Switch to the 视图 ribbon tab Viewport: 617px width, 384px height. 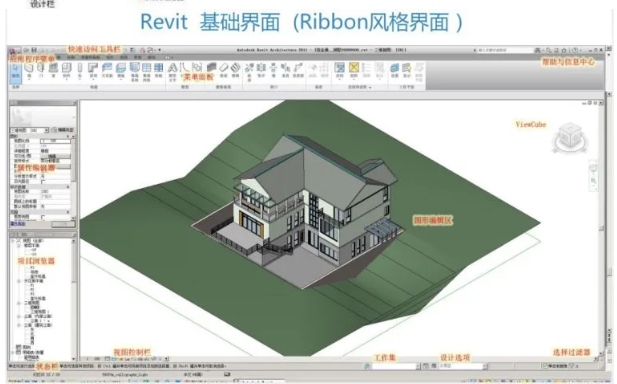pos(124,57)
